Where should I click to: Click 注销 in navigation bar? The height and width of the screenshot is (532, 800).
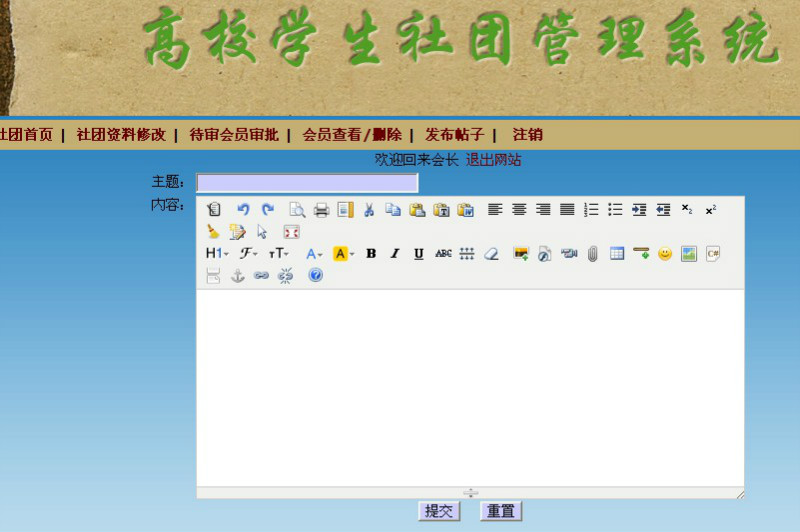(527, 135)
